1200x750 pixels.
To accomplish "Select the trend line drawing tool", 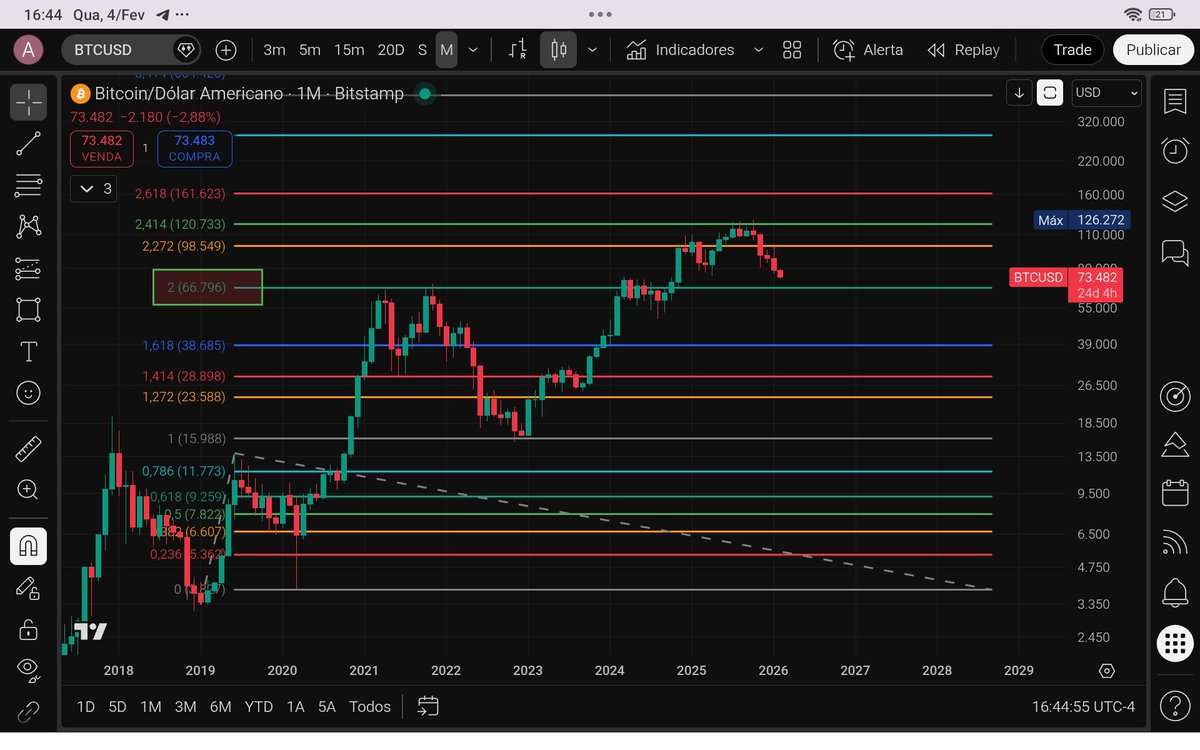I will tap(29, 143).
